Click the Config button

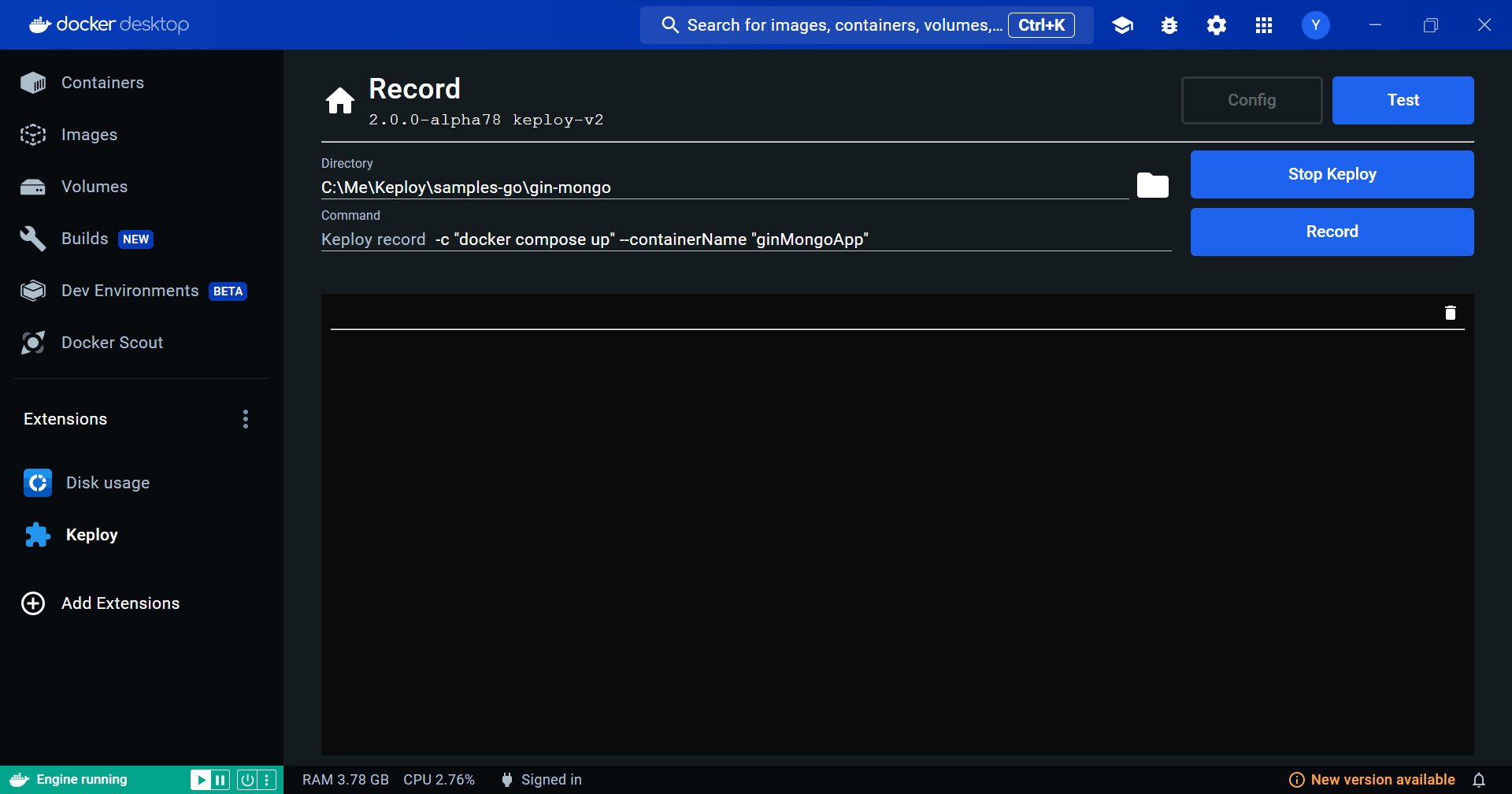click(x=1251, y=100)
